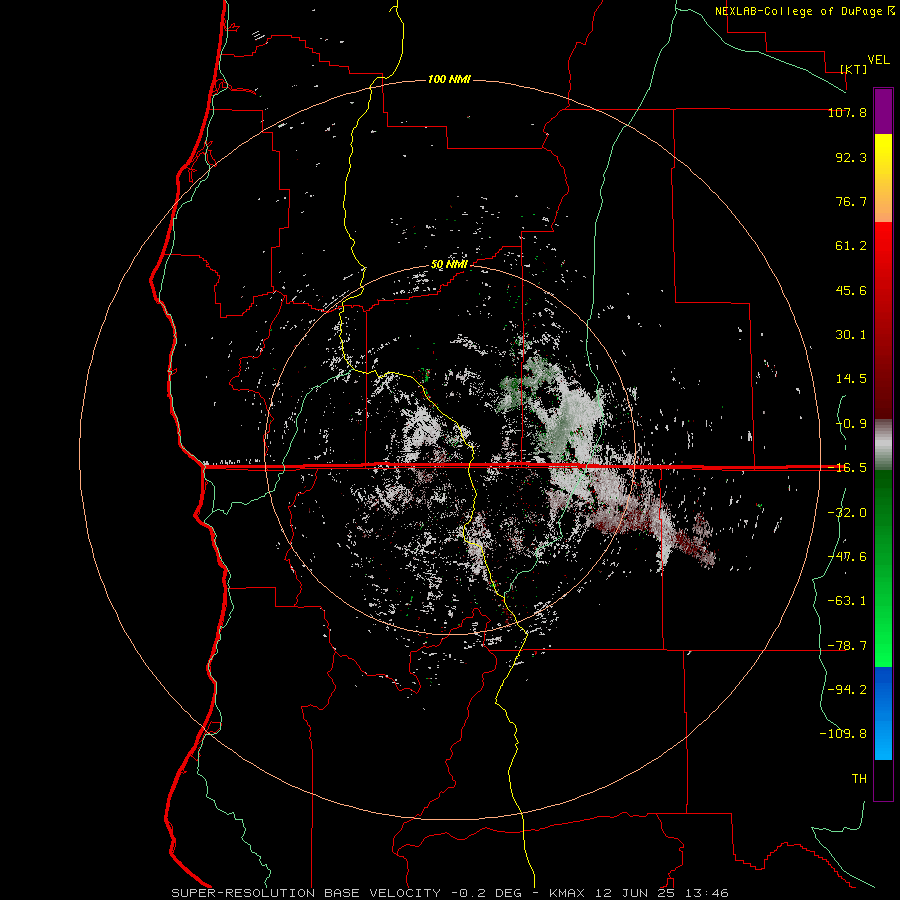Click the -94.2 legend value
The height and width of the screenshot is (900, 900).
(x=847, y=689)
